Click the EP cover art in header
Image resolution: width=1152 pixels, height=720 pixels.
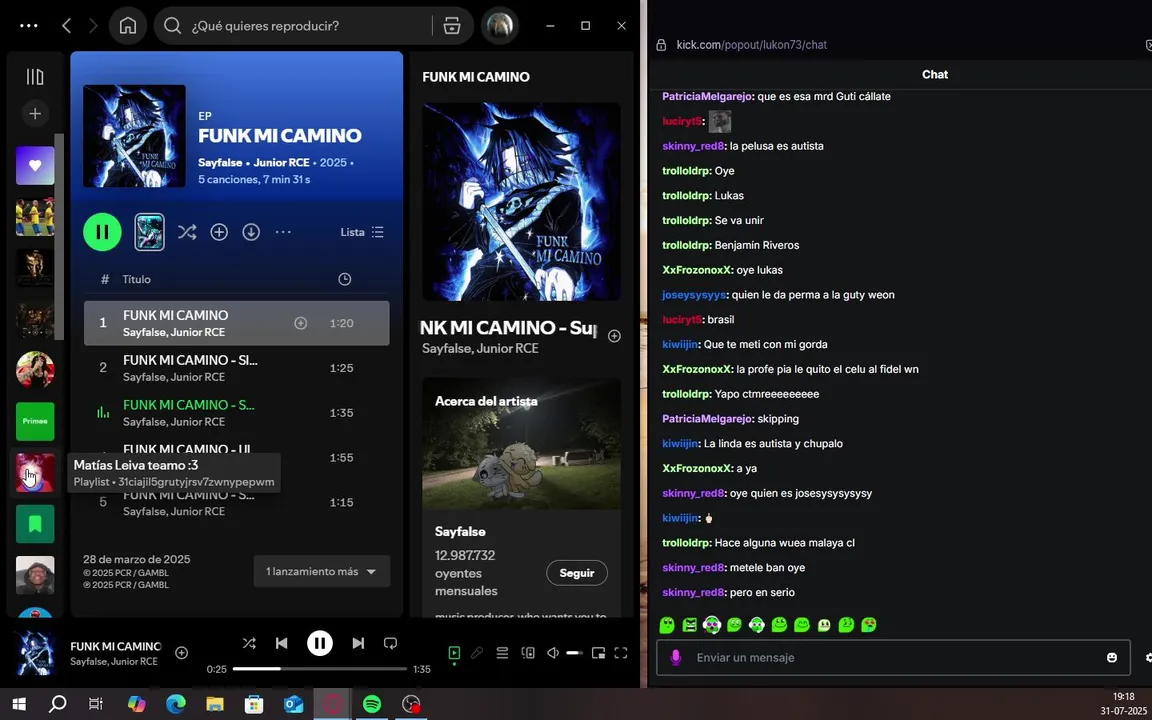tap(134, 136)
